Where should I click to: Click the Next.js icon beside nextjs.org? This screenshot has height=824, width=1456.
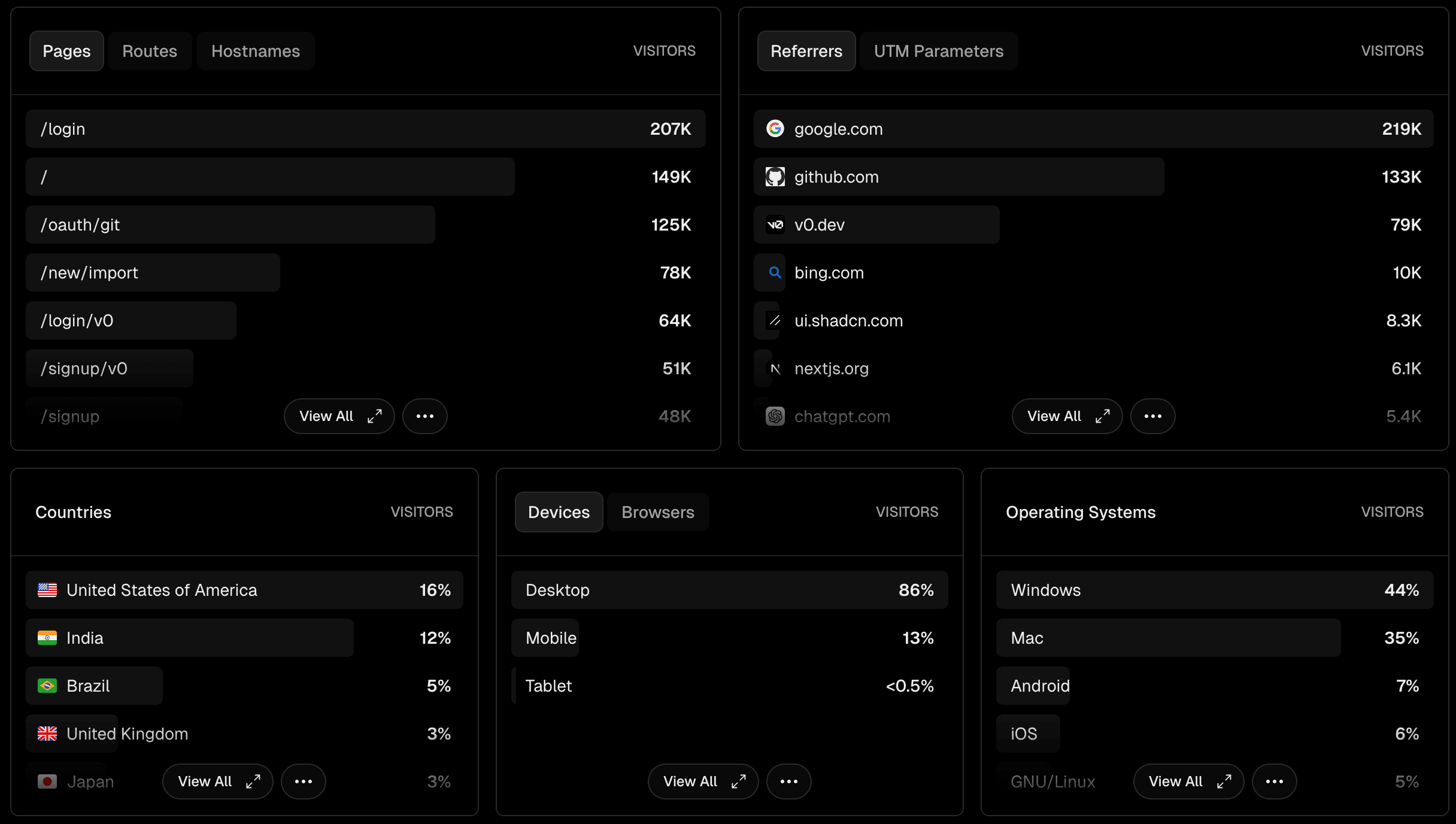tap(775, 368)
